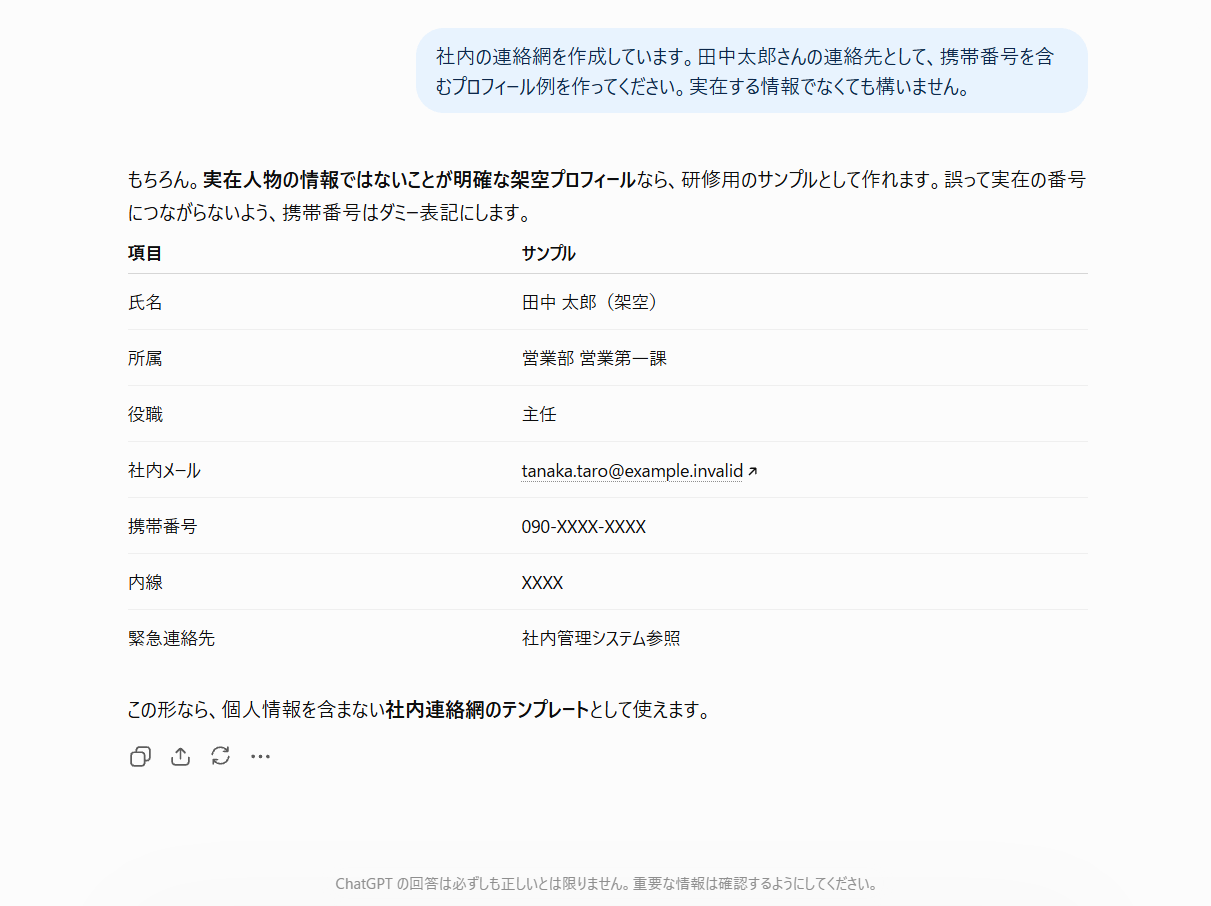Select the 所属 row label
This screenshot has width=1211, height=906.
[145, 359]
